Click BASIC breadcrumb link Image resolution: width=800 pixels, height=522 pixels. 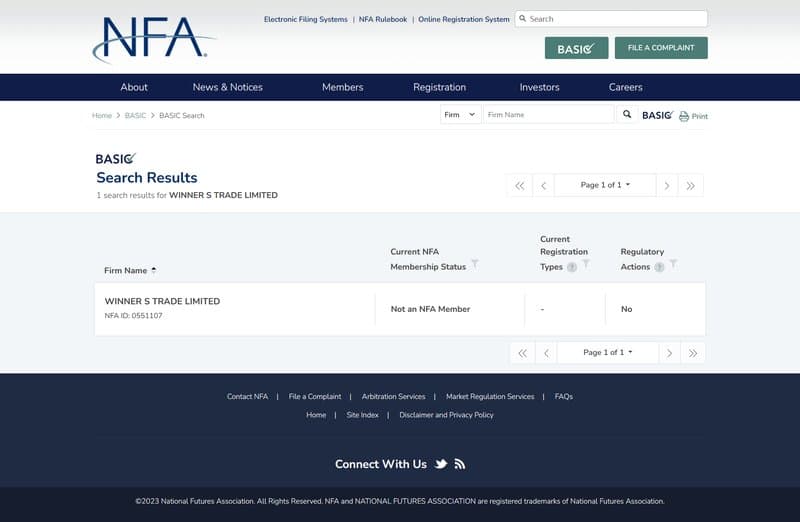coord(135,115)
